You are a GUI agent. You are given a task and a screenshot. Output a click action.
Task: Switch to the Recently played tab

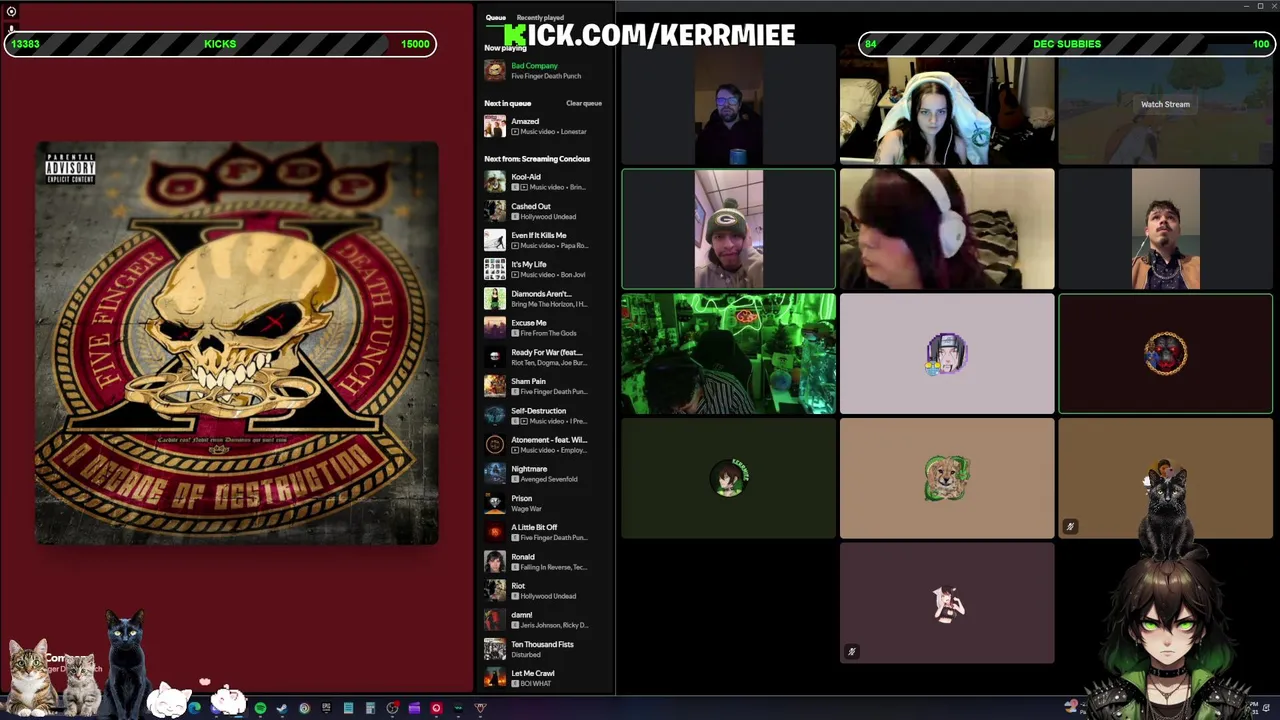[540, 17]
